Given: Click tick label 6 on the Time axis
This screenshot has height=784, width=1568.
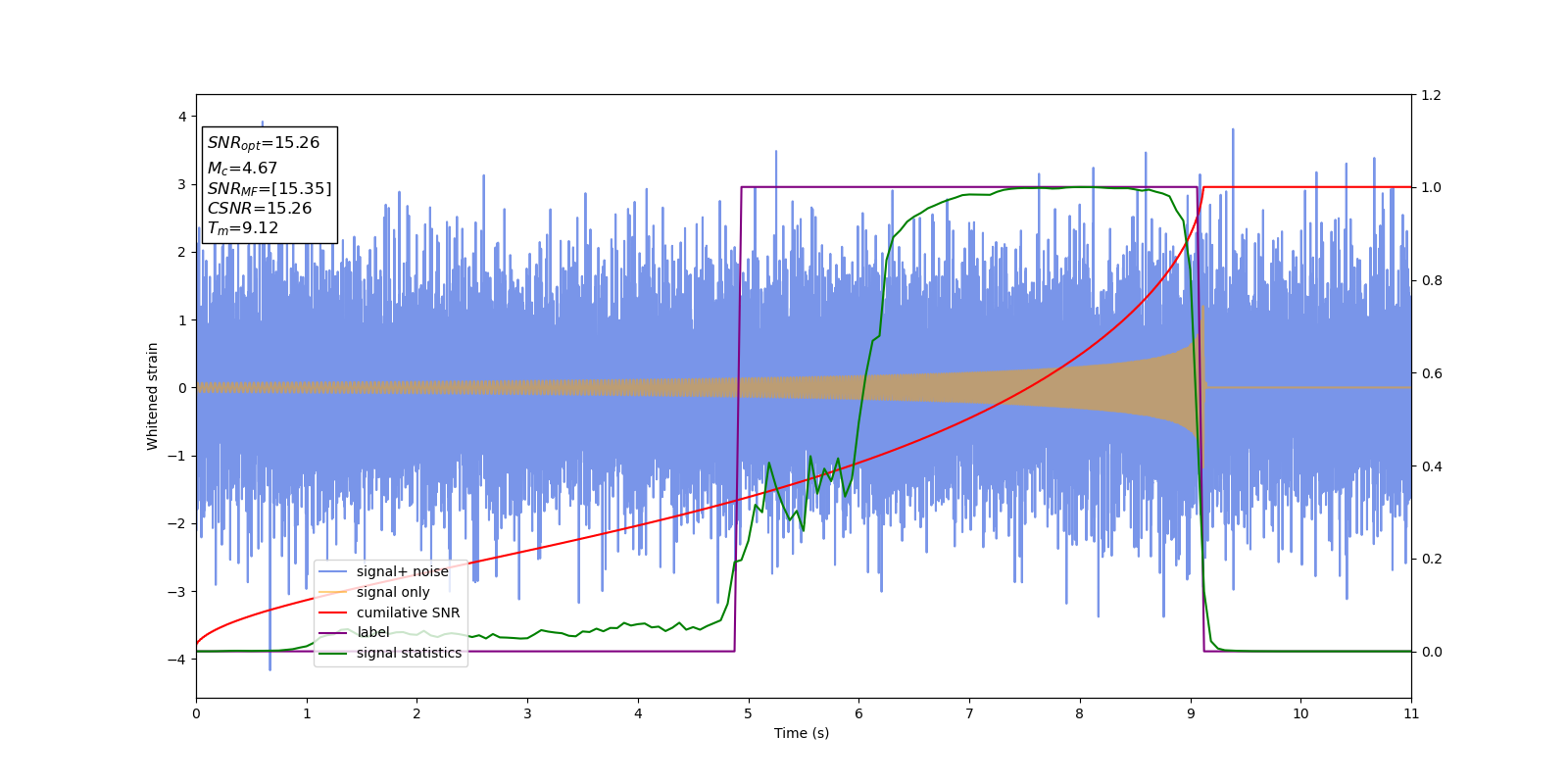Looking at the screenshot, I should pyautogui.click(x=858, y=713).
